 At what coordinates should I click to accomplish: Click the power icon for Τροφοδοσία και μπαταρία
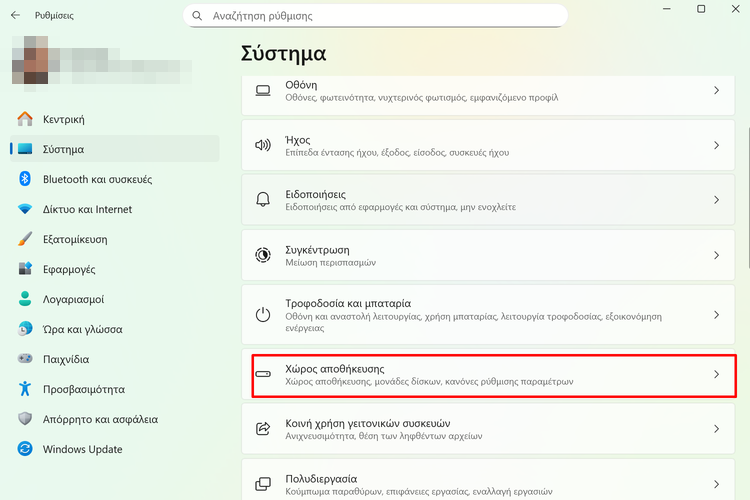point(263,314)
